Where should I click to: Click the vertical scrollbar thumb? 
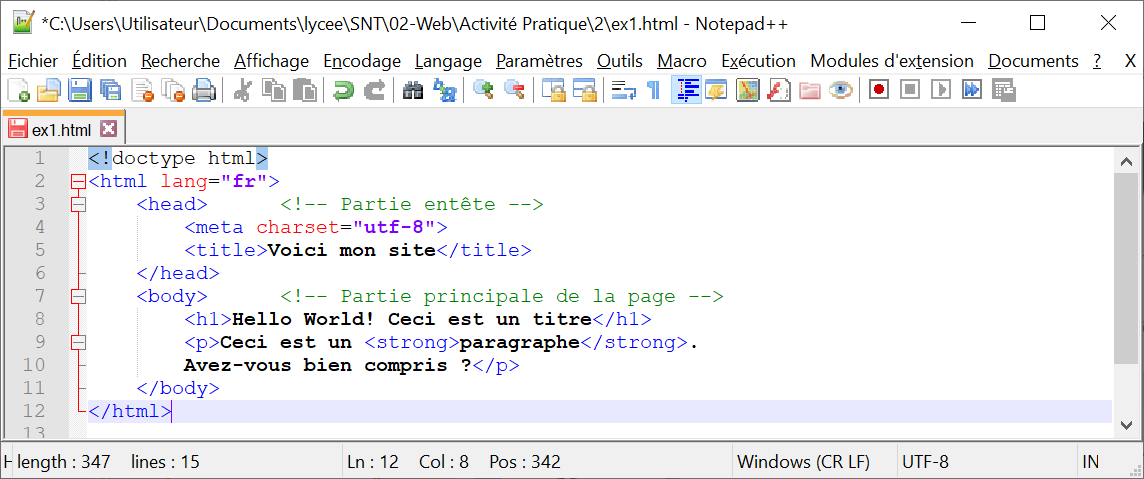1128,268
